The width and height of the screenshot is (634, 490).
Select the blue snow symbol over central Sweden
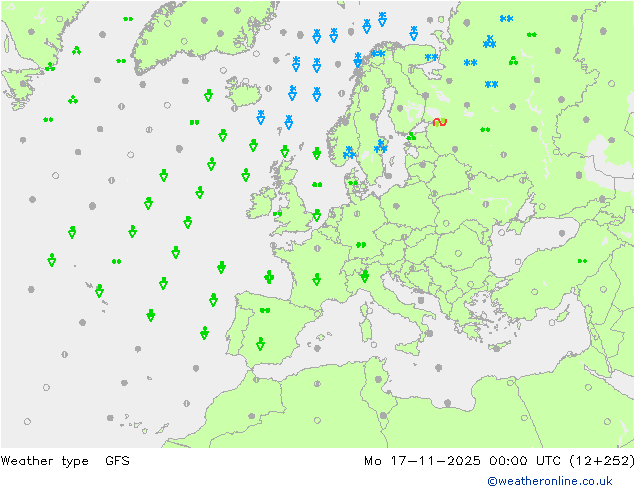(380, 146)
